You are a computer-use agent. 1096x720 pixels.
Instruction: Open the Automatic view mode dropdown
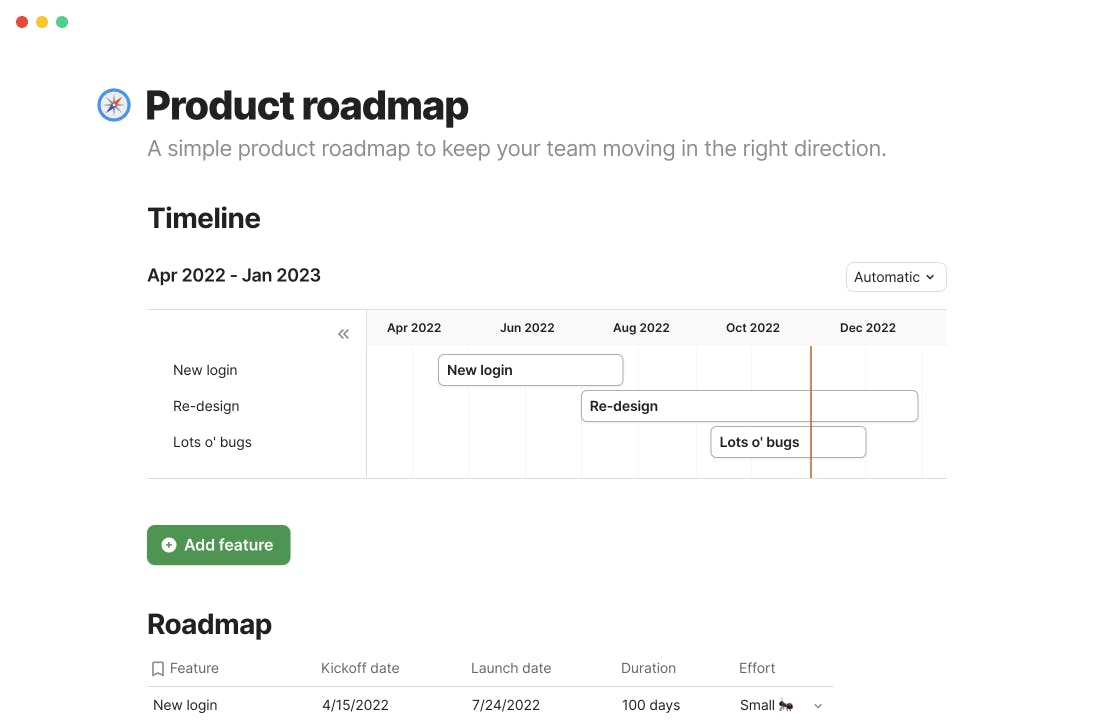(895, 277)
